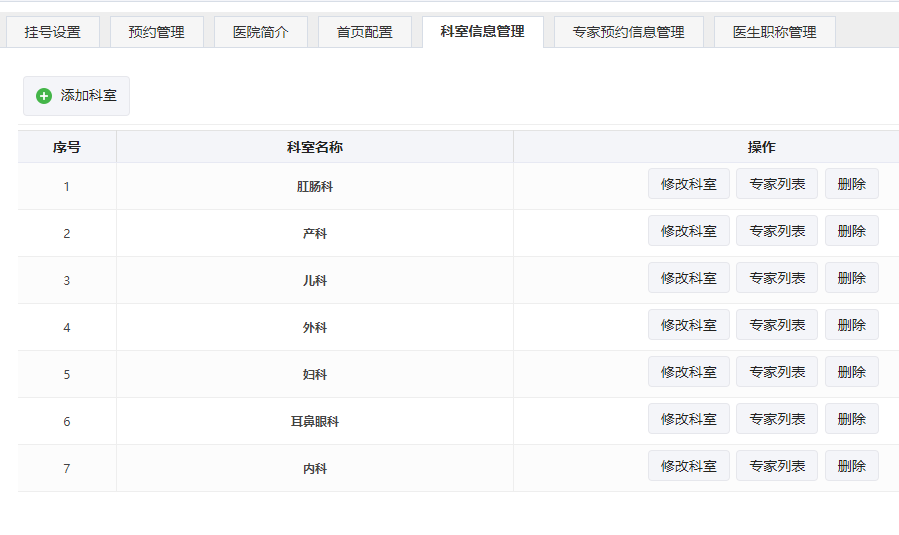
Task: Click the 序号 column header
Action: 67,147
